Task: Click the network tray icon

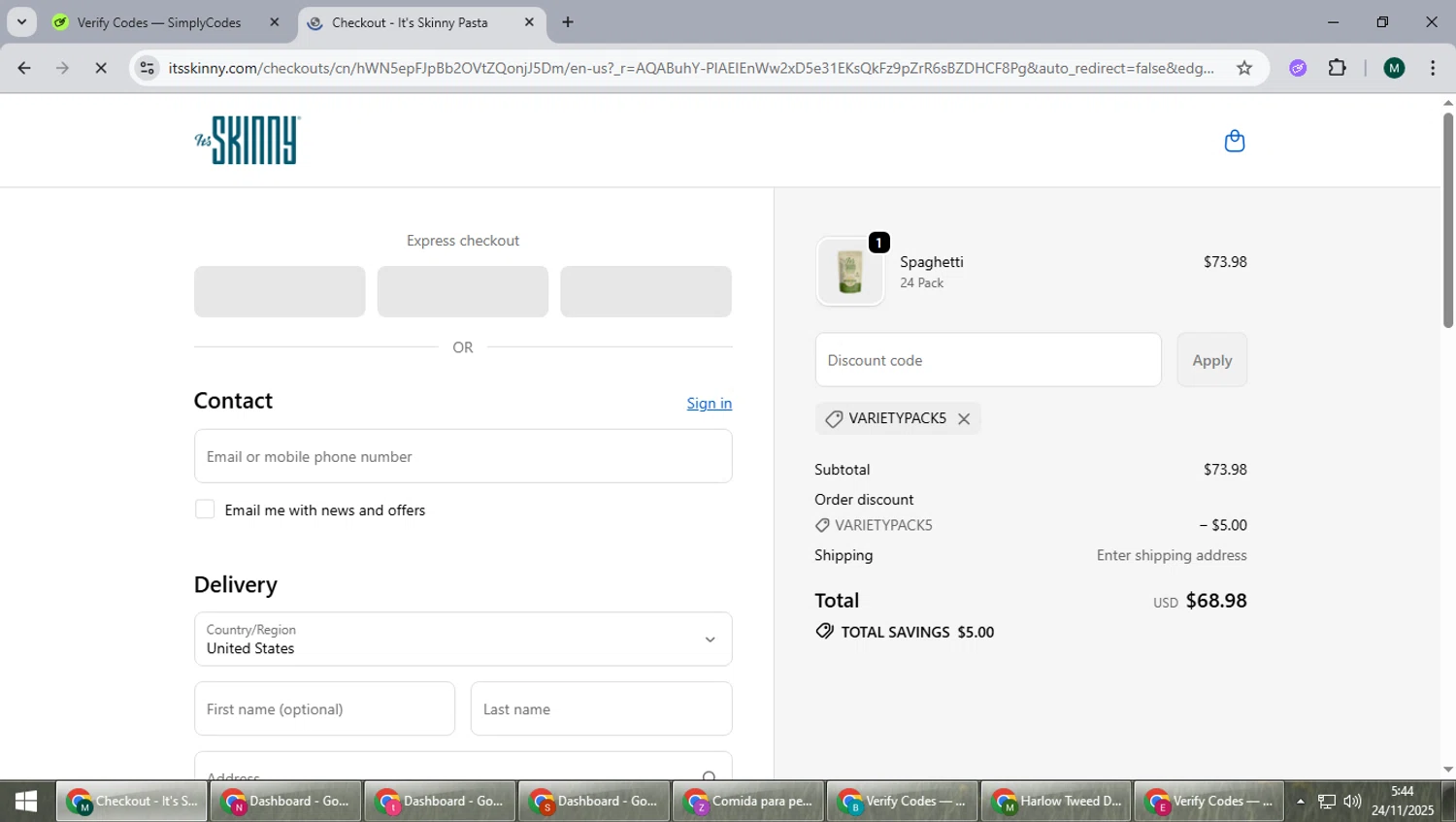Action: click(1327, 802)
